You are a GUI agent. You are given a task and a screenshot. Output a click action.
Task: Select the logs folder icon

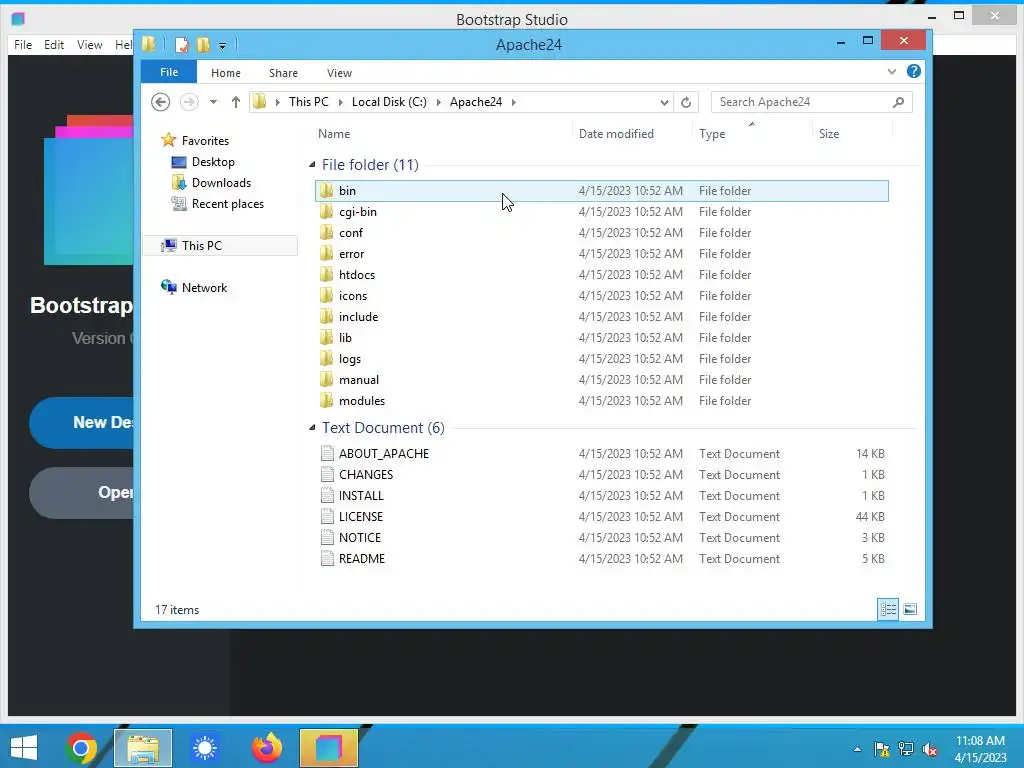tap(327, 359)
